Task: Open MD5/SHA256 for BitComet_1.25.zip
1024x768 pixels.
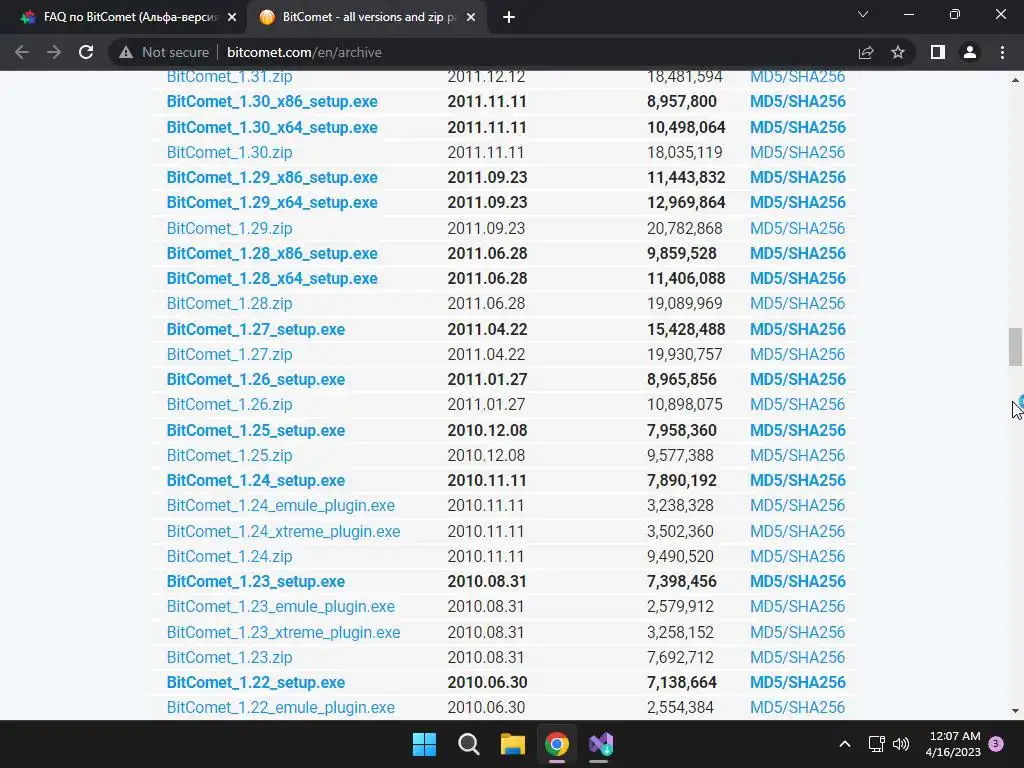Action: tap(797, 455)
